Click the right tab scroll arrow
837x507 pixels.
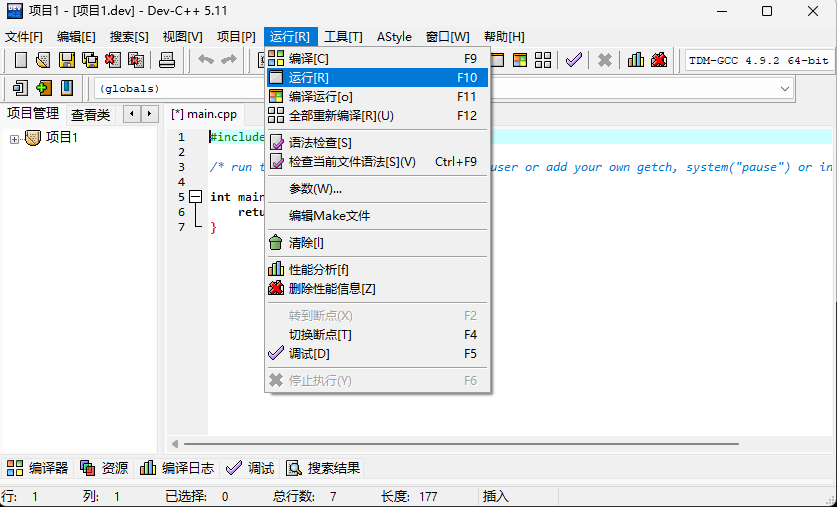click(x=150, y=114)
